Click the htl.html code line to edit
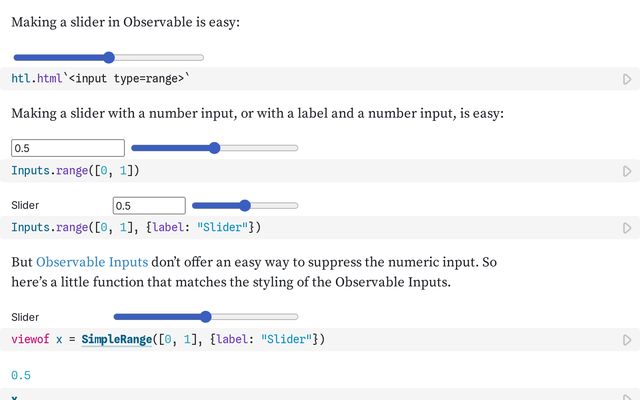 [100, 78]
